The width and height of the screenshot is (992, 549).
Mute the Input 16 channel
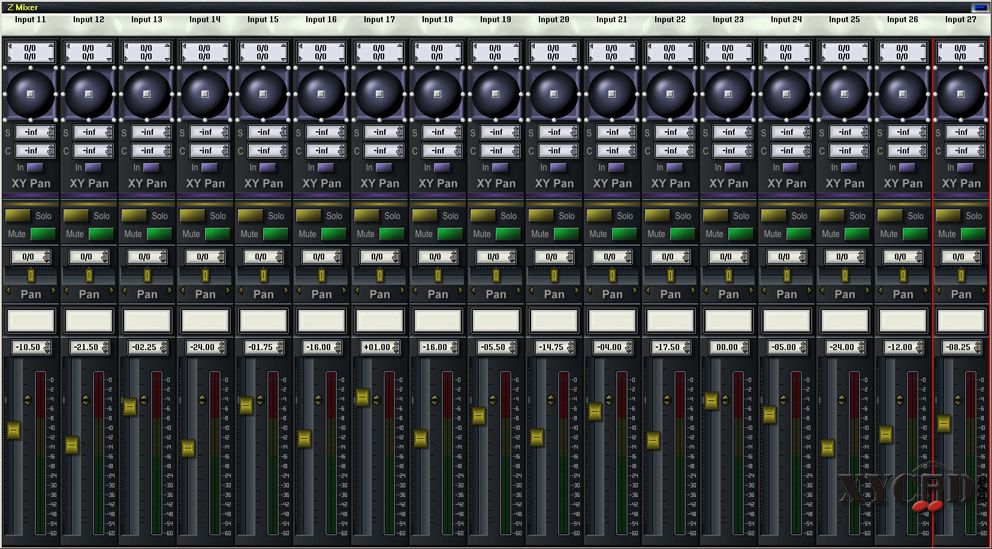[x=334, y=234]
